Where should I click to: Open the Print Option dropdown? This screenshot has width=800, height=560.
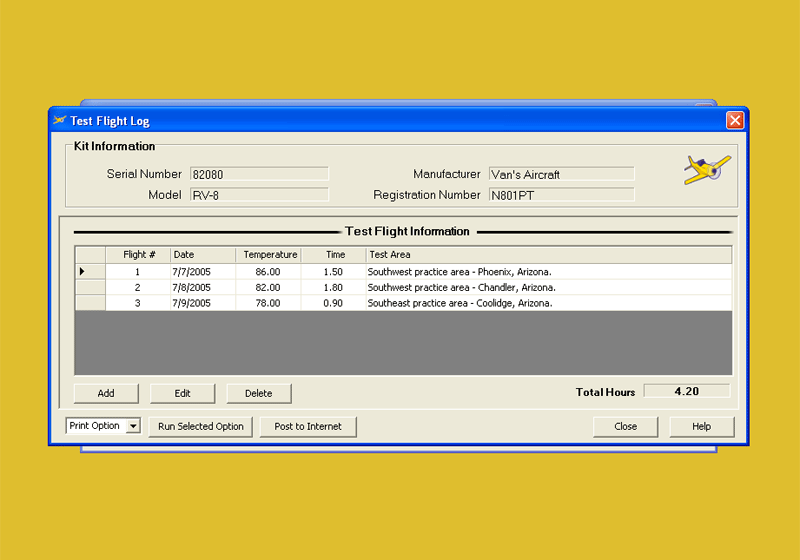pos(133,426)
